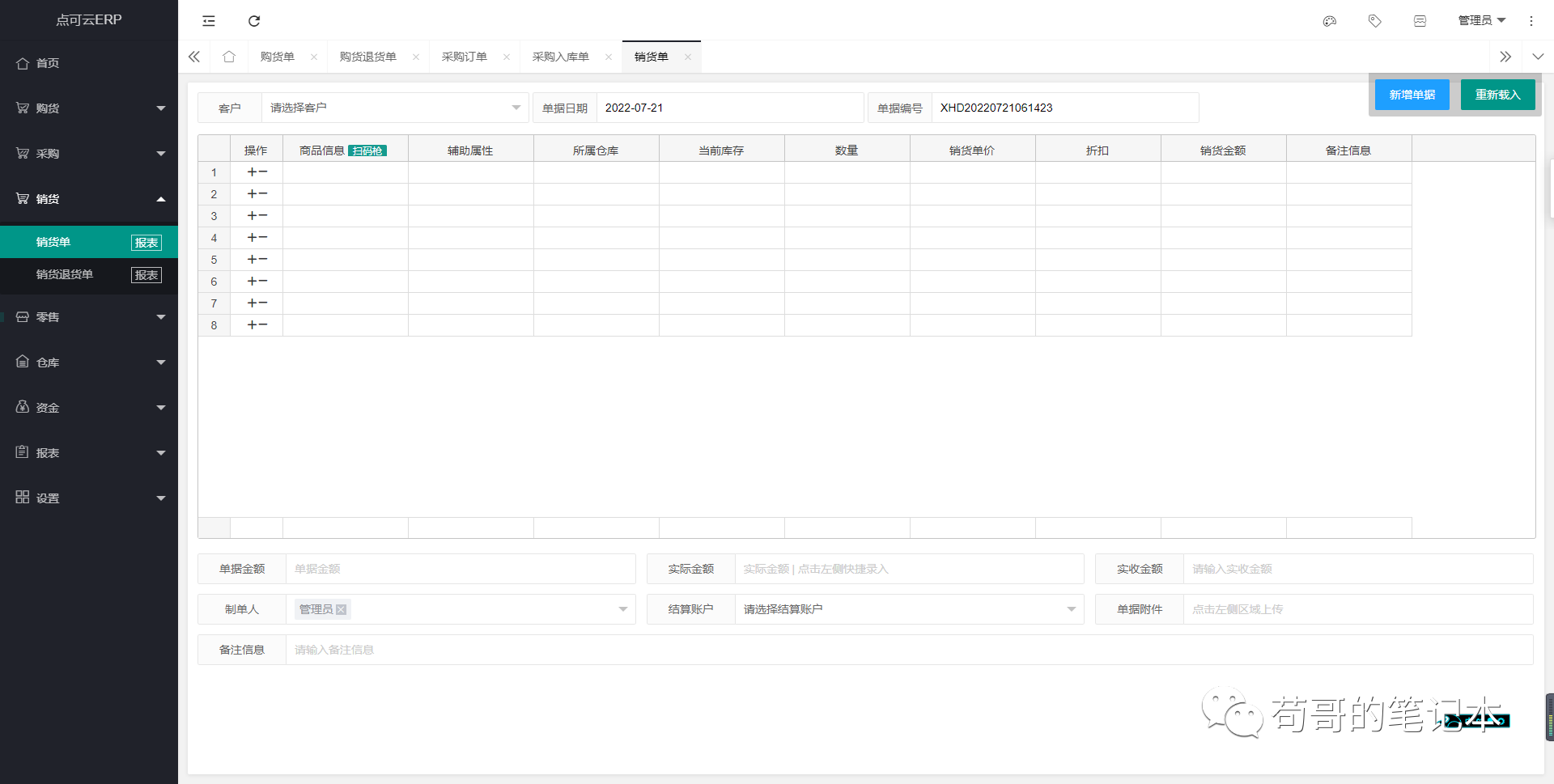Viewport: 1554px width, 784px height.
Task: Click the 商品信息 cell in row 1
Action: pyautogui.click(x=346, y=172)
